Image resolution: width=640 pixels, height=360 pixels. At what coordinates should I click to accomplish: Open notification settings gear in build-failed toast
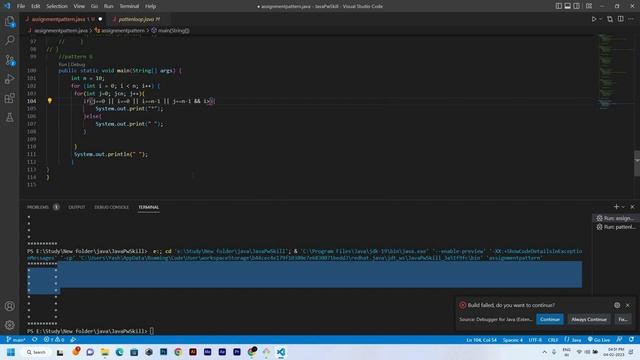(617, 305)
